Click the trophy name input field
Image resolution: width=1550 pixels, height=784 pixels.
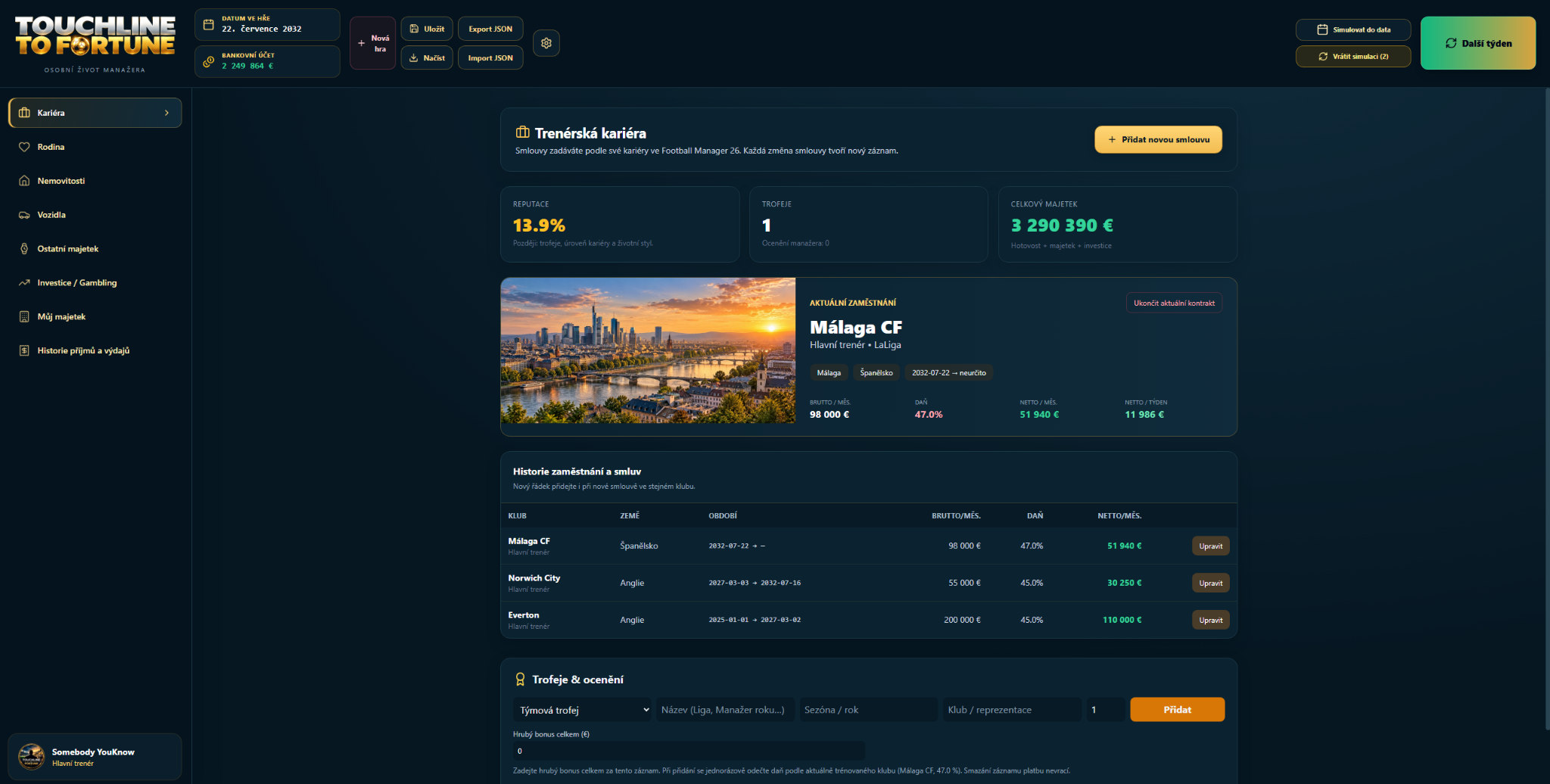(x=725, y=710)
